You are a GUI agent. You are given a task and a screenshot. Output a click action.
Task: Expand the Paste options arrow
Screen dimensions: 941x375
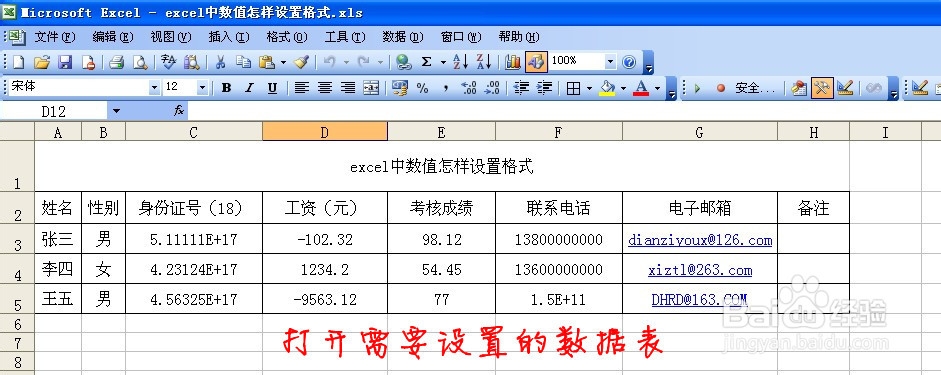pos(283,62)
